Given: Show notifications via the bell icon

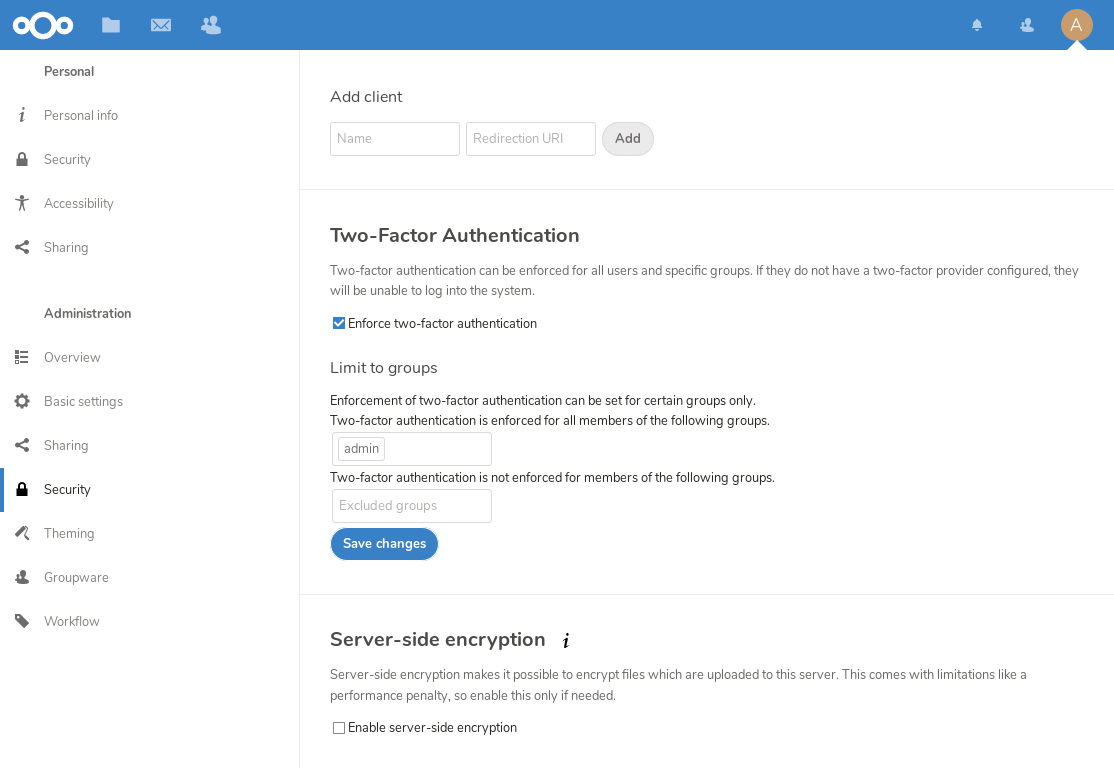Looking at the screenshot, I should click(977, 25).
